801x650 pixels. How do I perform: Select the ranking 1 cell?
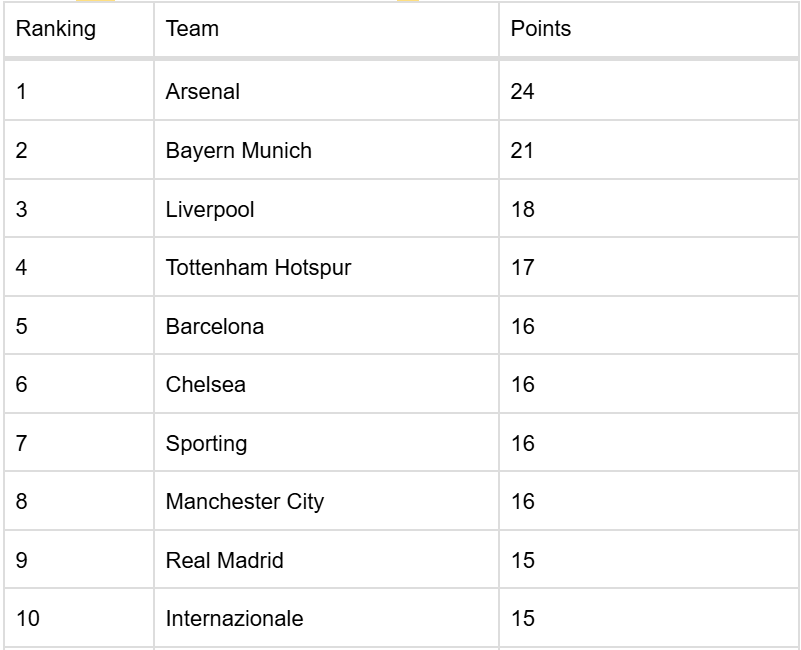click(22, 92)
